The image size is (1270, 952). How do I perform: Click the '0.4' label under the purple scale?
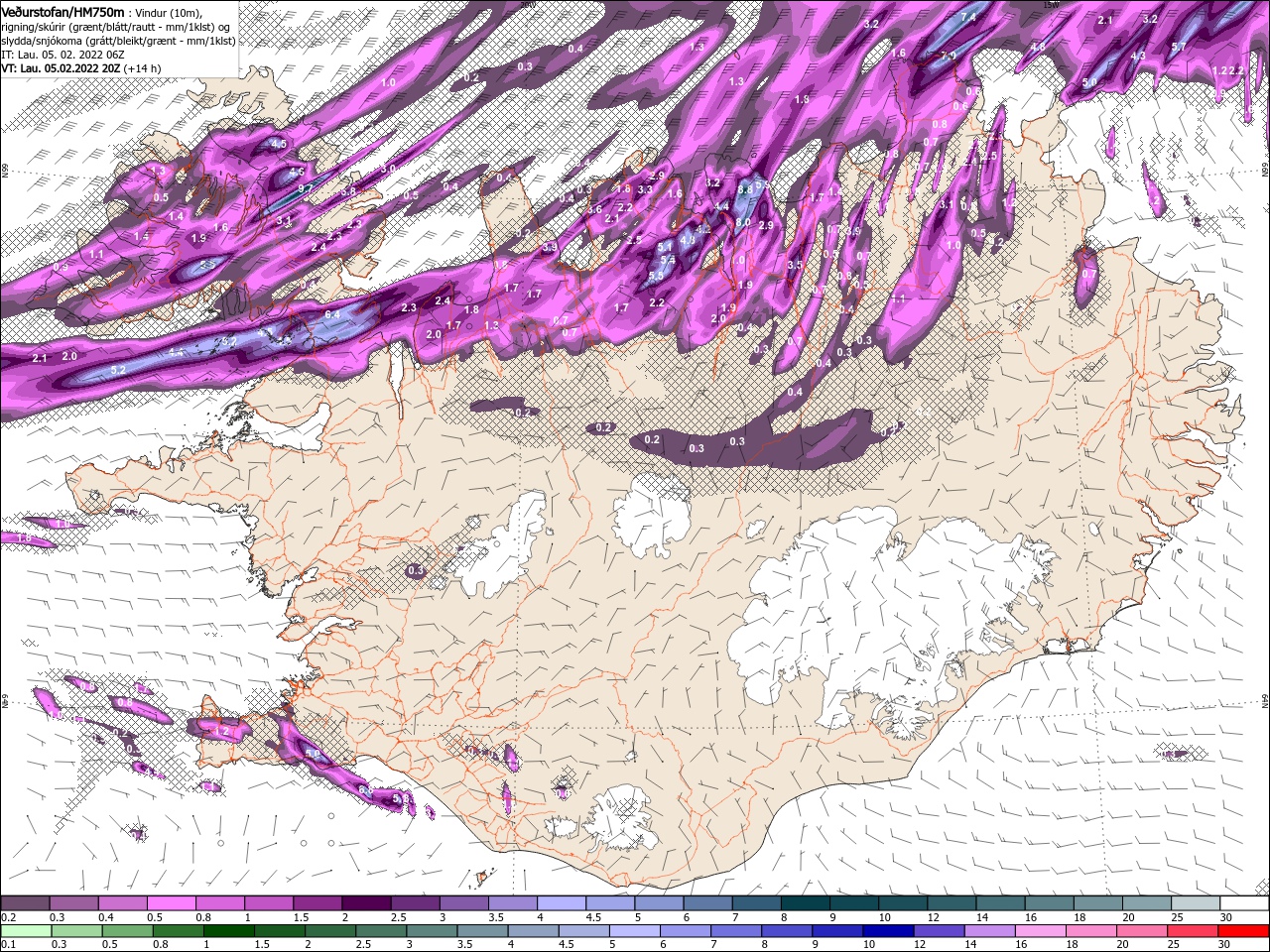click(x=106, y=917)
